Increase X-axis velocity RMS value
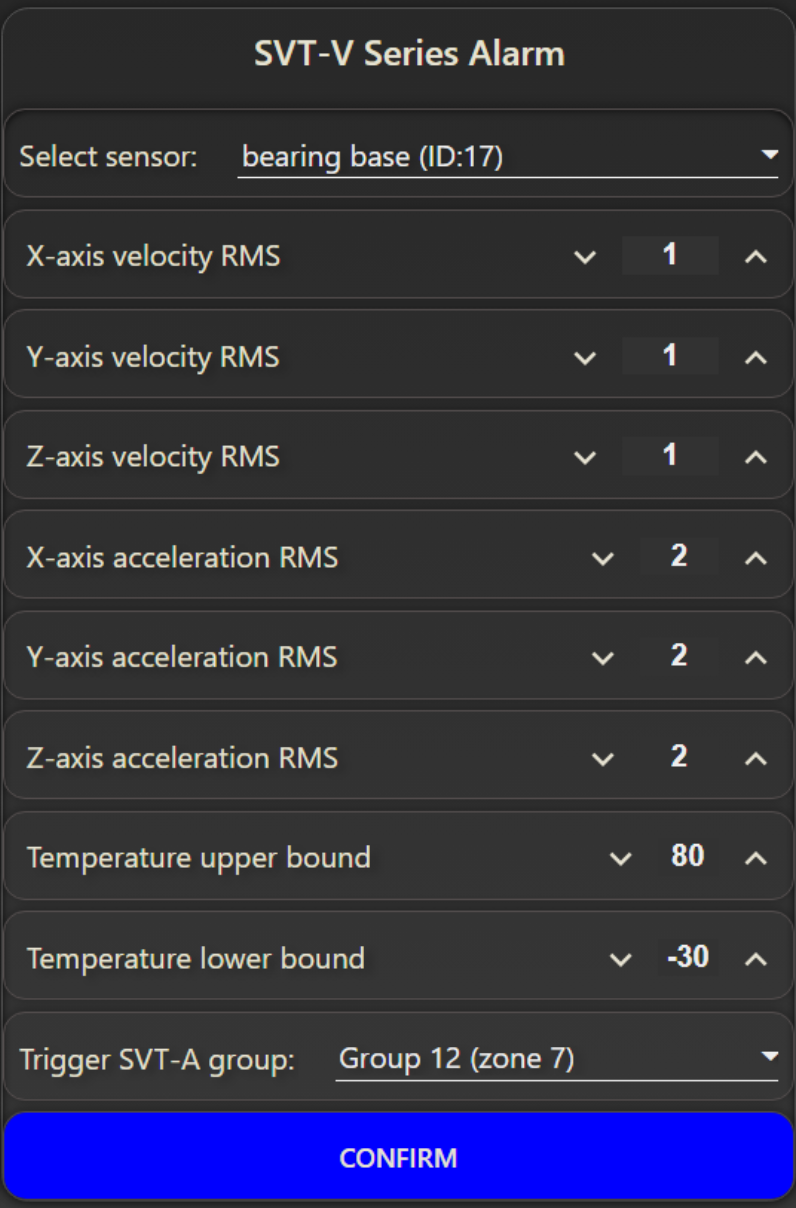The image size is (796, 1208). (x=756, y=257)
